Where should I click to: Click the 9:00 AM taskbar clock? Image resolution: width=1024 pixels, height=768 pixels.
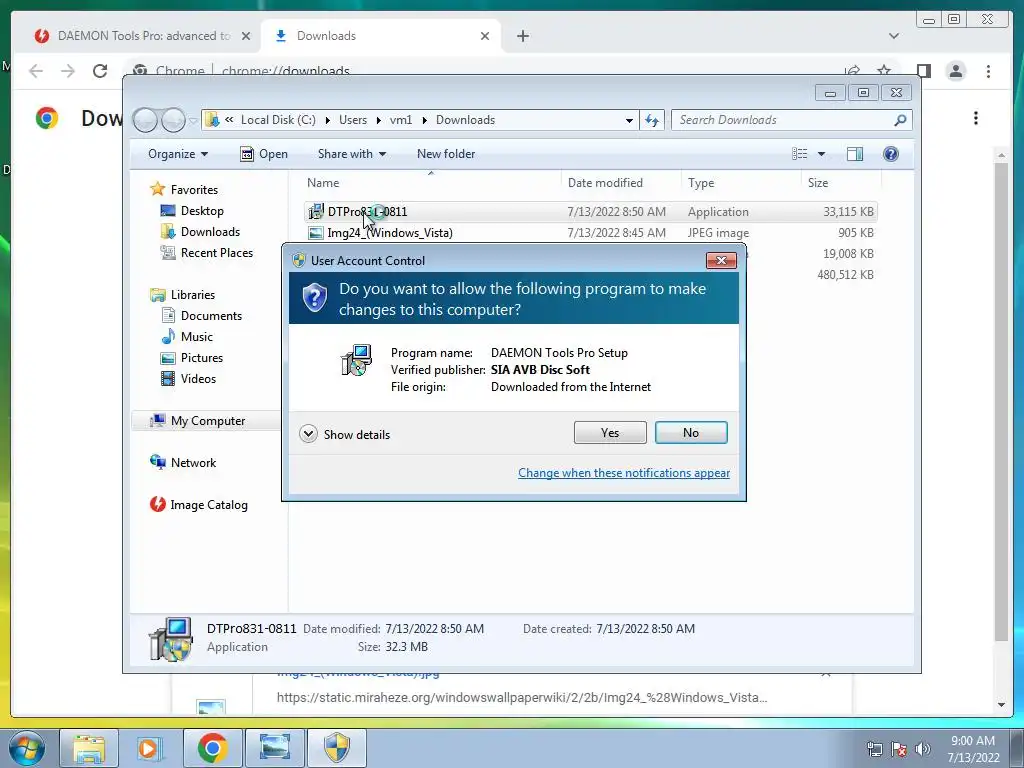[973, 749]
